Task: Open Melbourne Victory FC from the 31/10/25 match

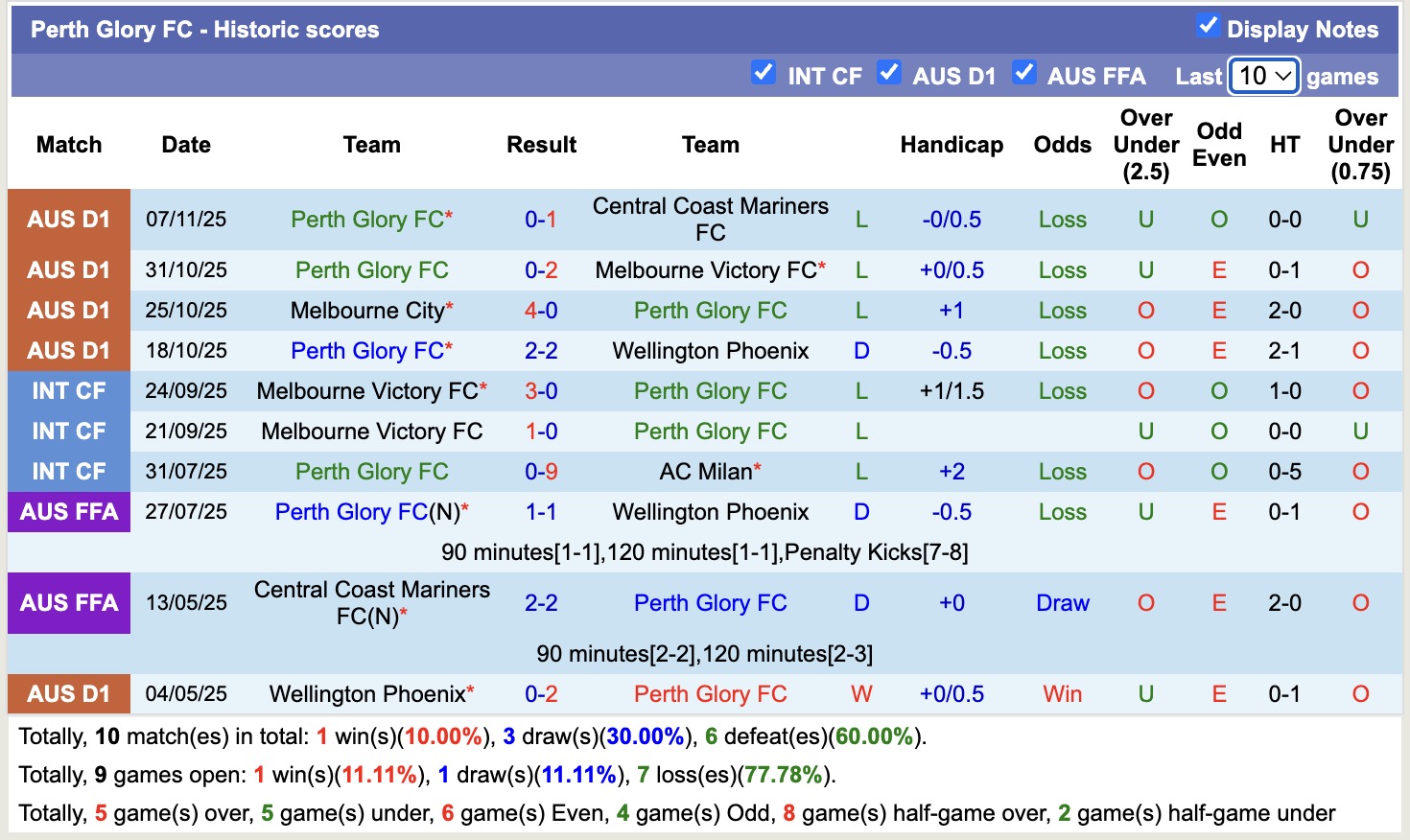Action: click(x=706, y=269)
